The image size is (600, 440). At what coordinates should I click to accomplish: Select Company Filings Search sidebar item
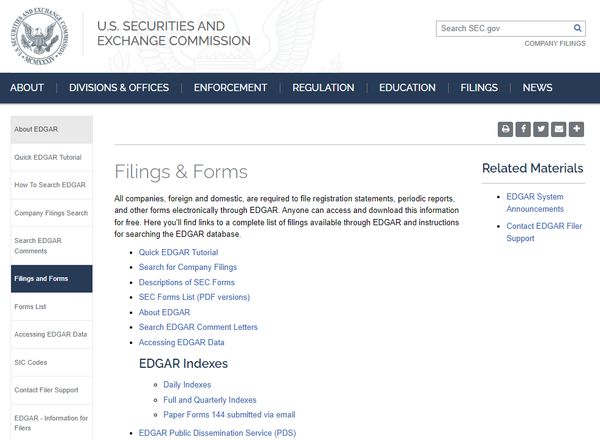[x=52, y=213]
